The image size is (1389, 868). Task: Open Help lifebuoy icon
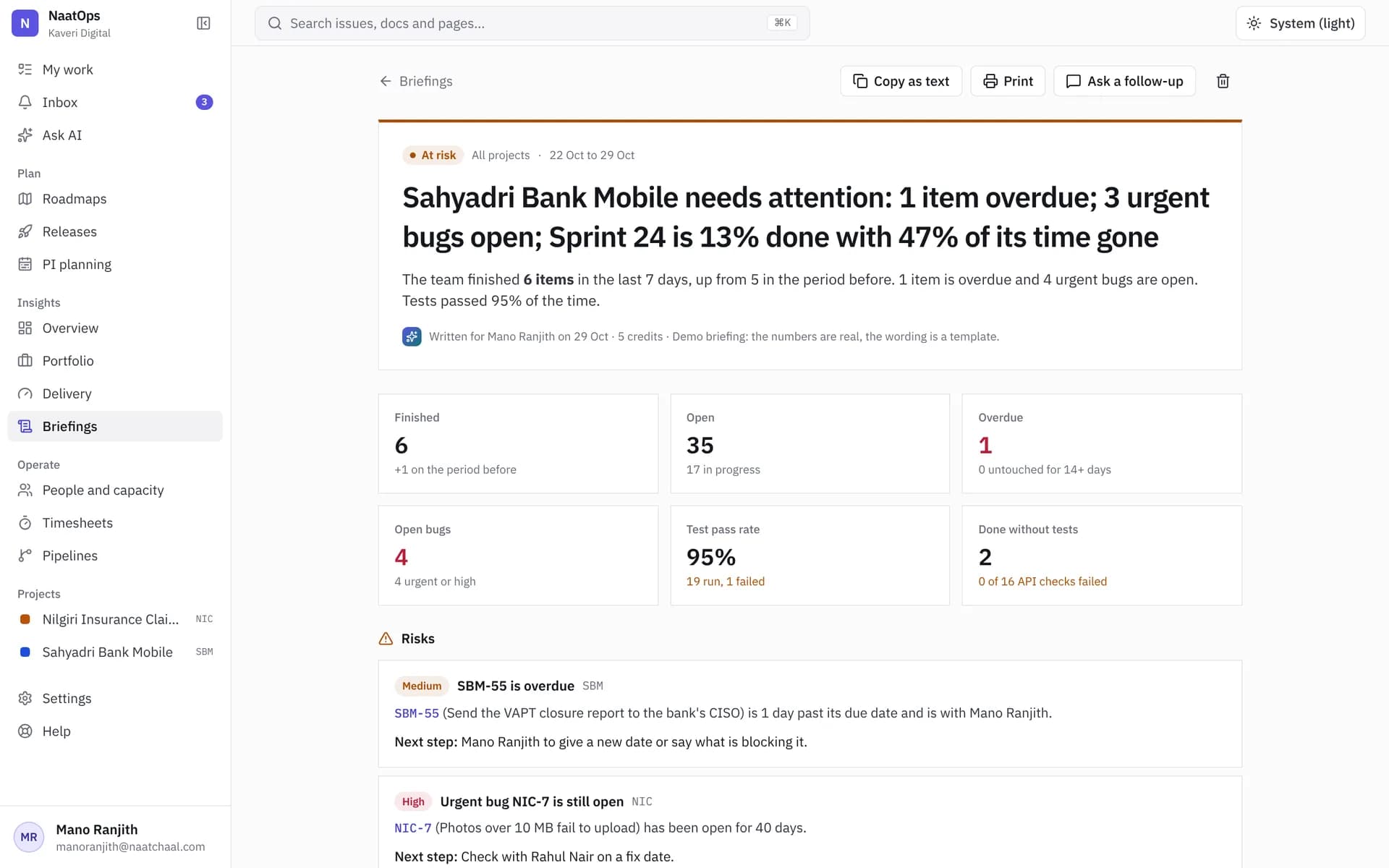click(x=25, y=731)
